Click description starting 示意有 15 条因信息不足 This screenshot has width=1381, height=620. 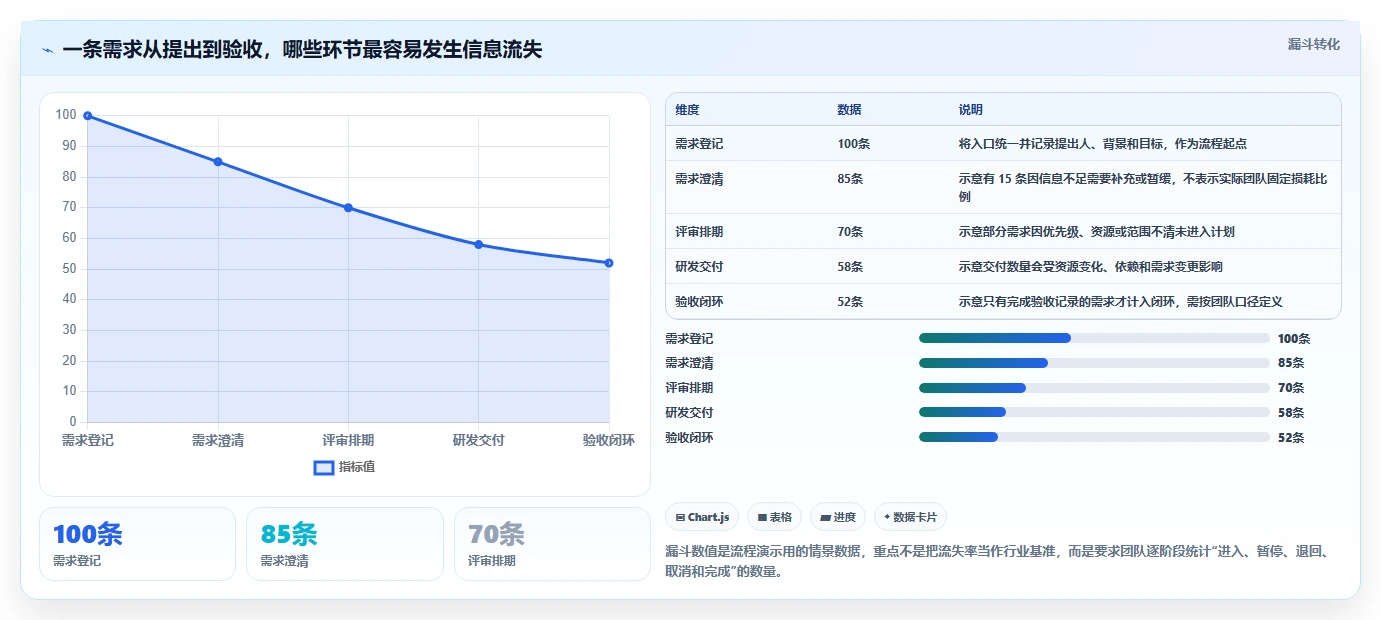(x=1143, y=188)
